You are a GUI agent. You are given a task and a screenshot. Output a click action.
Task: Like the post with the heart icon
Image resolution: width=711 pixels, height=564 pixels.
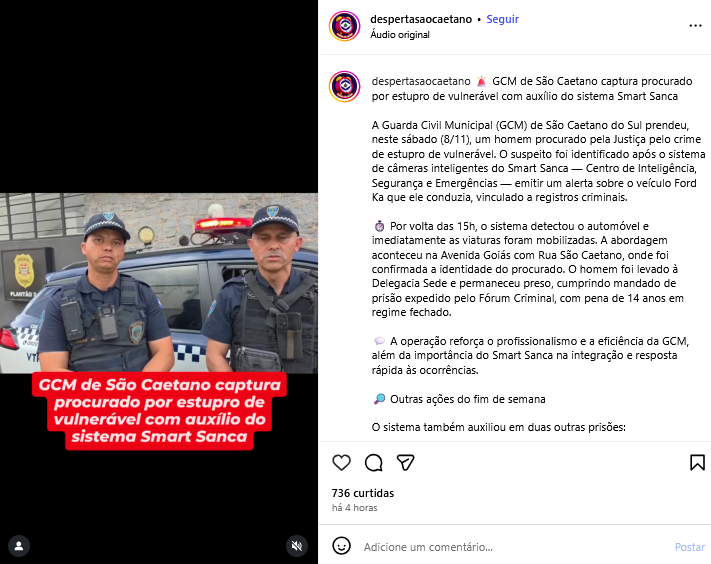[x=341, y=462]
